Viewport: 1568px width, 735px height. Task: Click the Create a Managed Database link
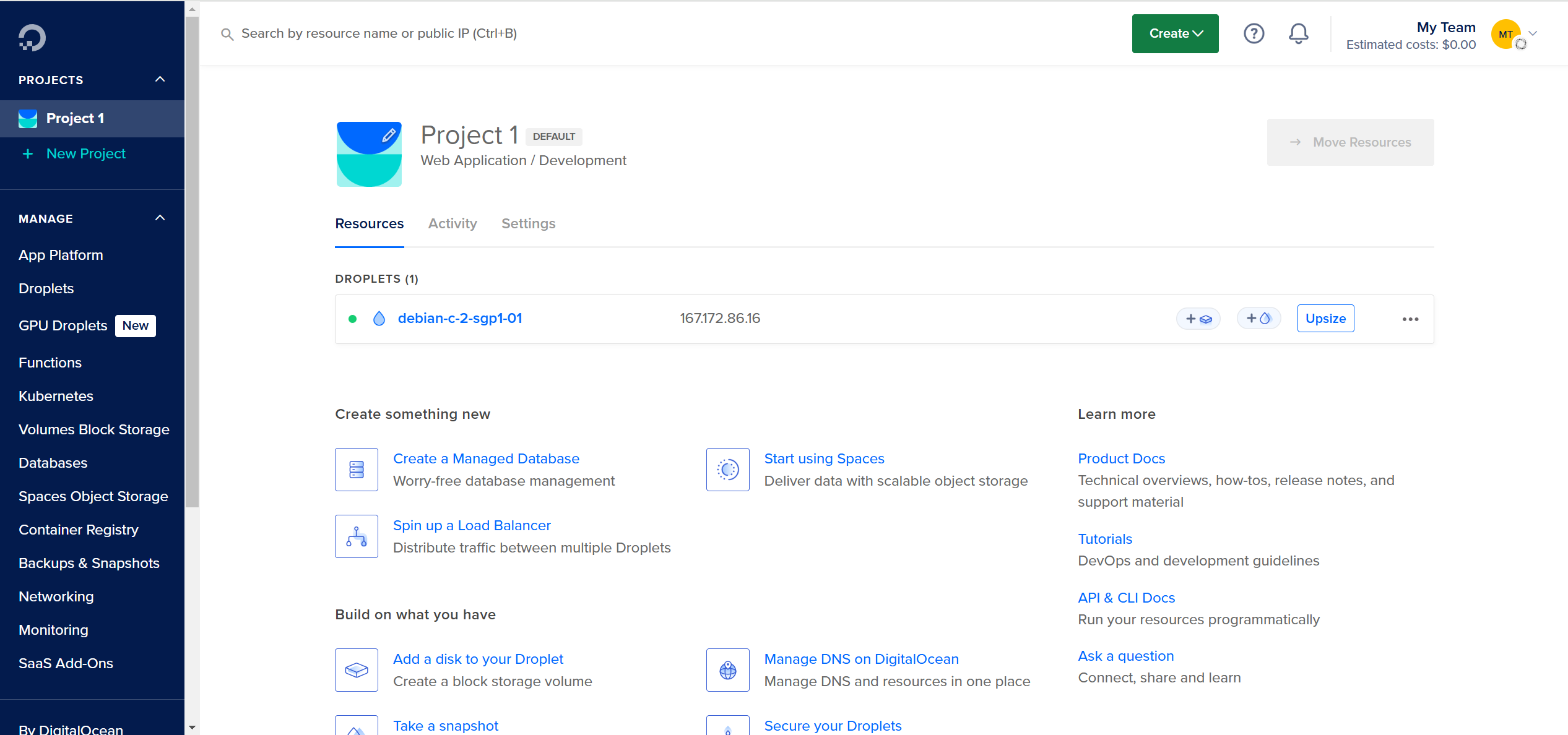pos(486,458)
